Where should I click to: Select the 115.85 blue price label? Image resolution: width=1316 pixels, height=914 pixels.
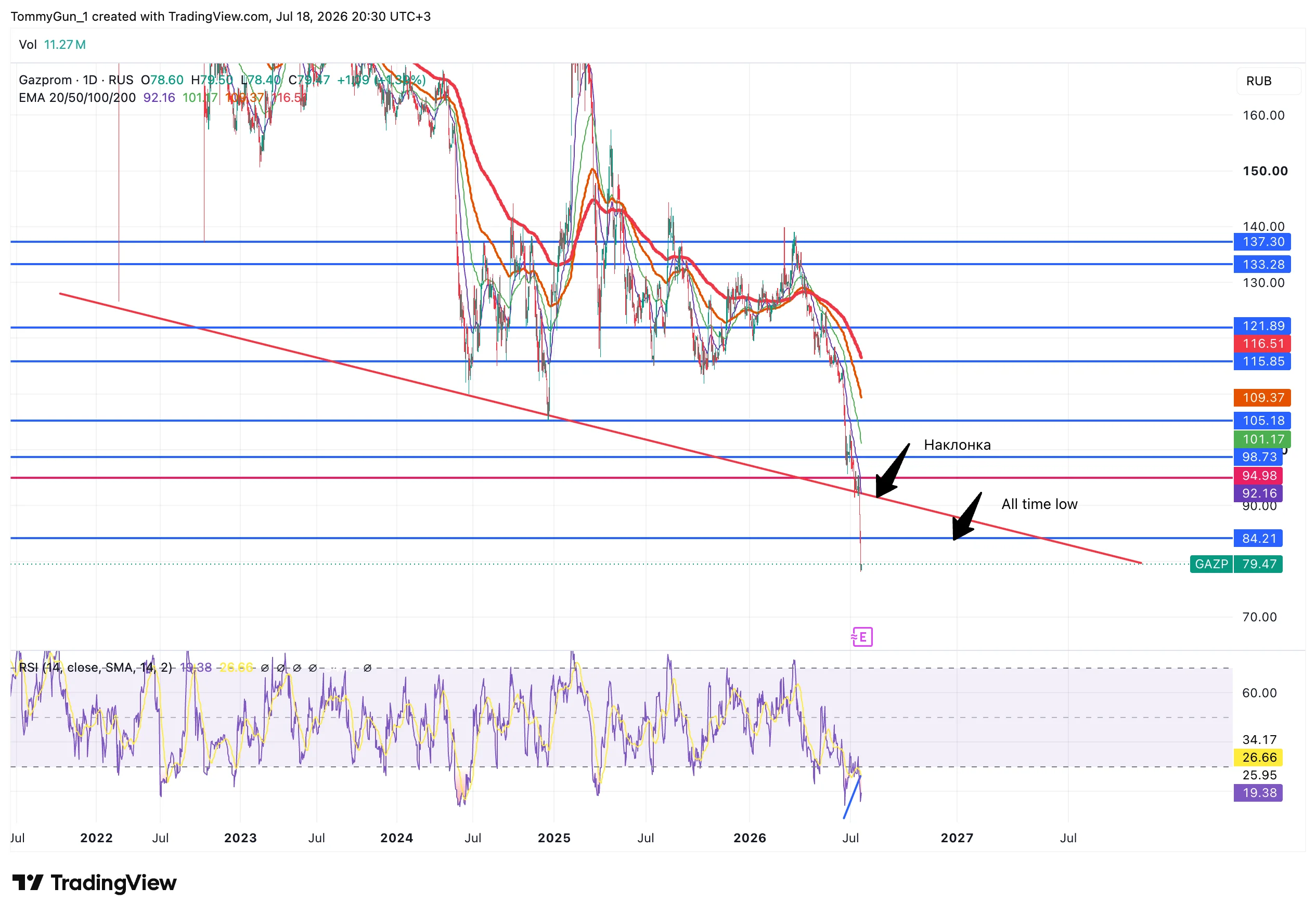1261,361
